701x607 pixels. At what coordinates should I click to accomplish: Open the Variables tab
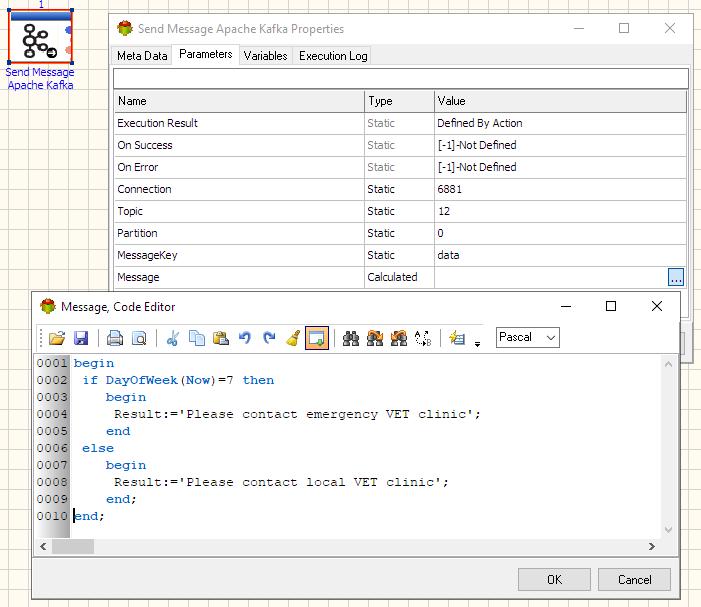click(x=266, y=56)
